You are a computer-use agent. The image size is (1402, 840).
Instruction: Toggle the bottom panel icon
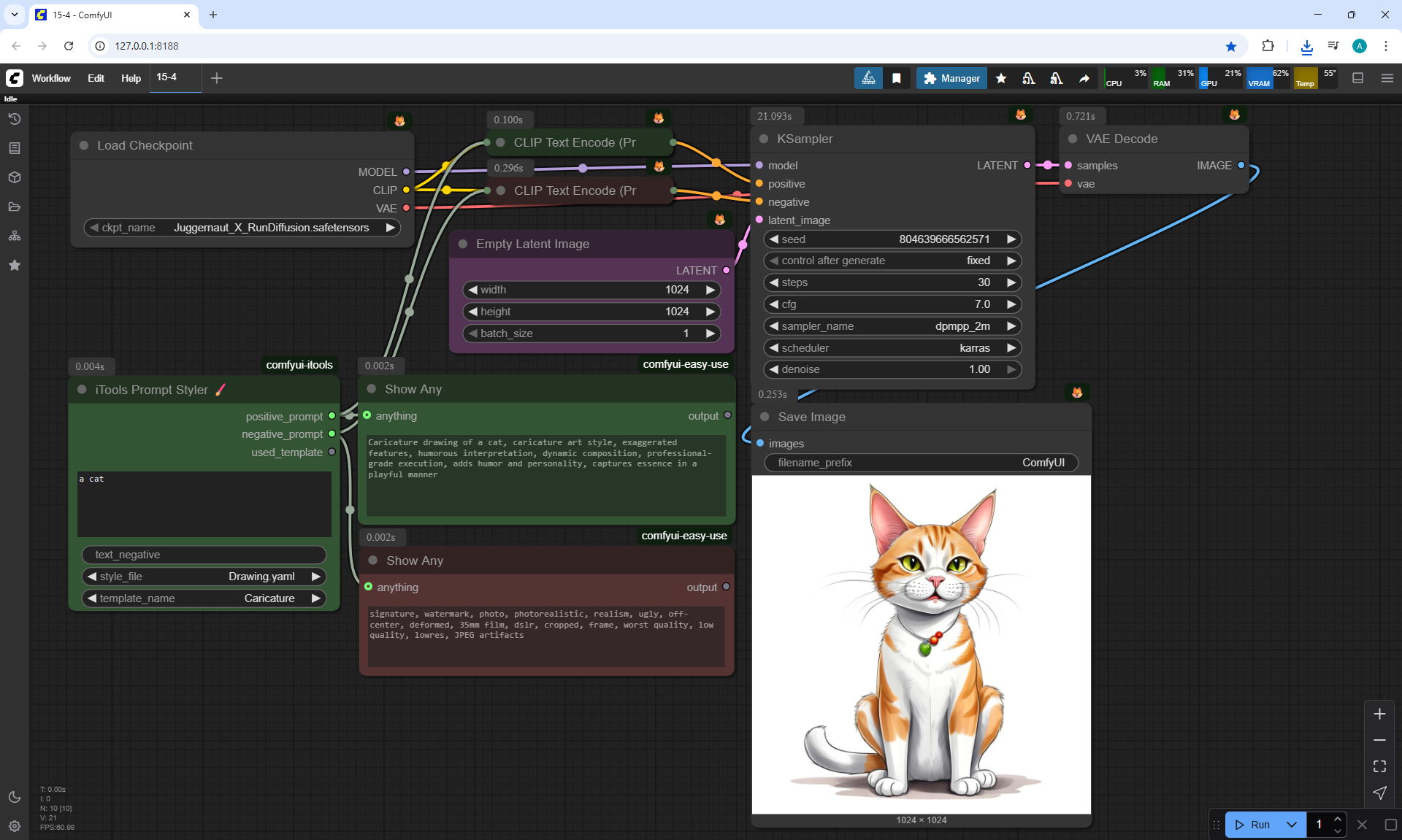(x=1357, y=78)
